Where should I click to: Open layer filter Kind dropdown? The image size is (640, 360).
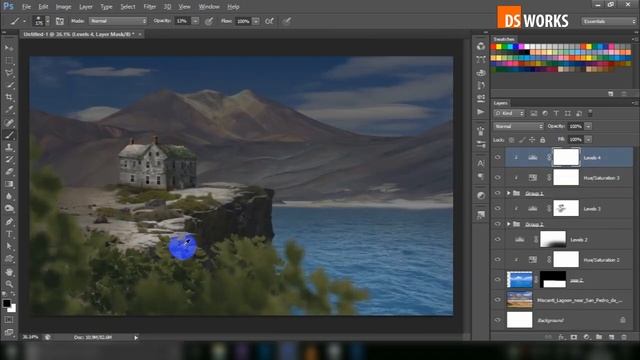(x=509, y=113)
